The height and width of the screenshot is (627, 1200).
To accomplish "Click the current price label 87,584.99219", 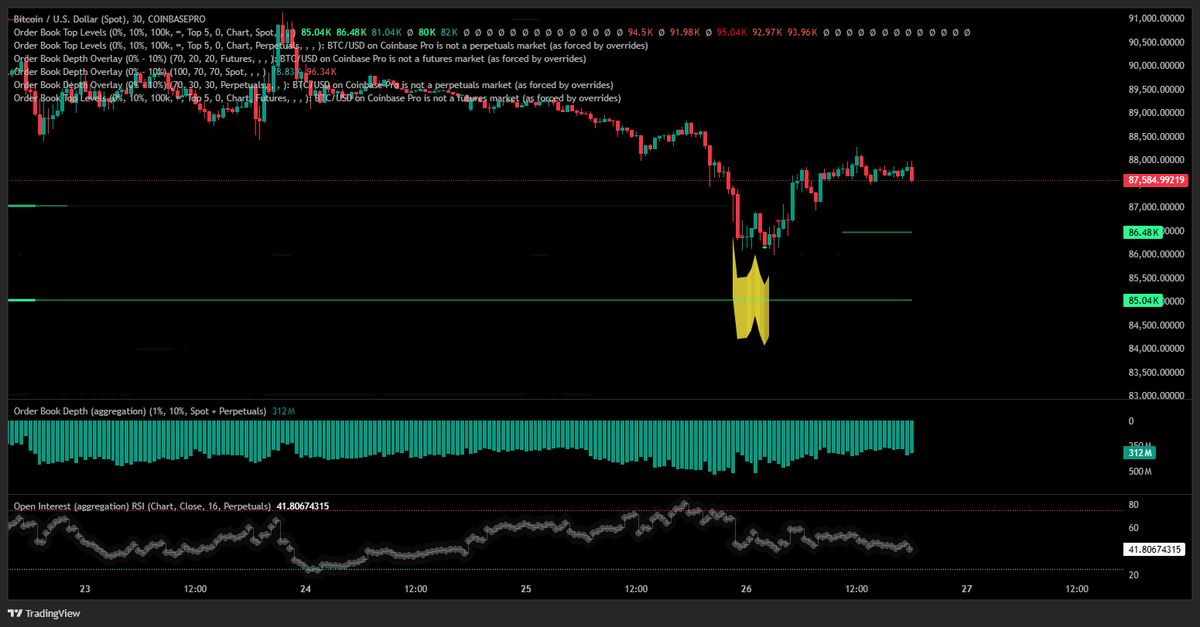I will click(x=1156, y=180).
